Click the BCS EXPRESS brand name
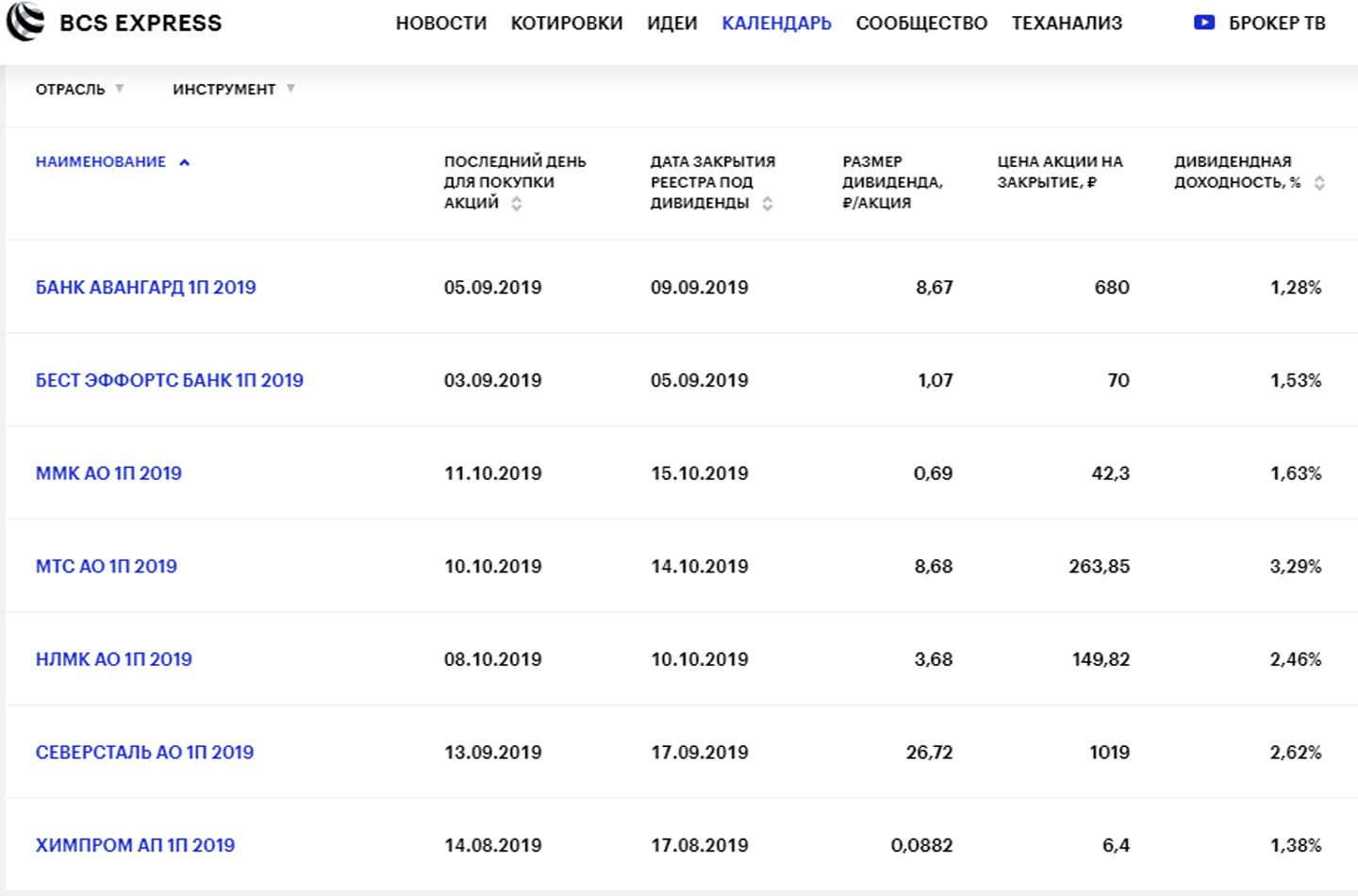Image resolution: width=1358 pixels, height=896 pixels. click(x=141, y=23)
